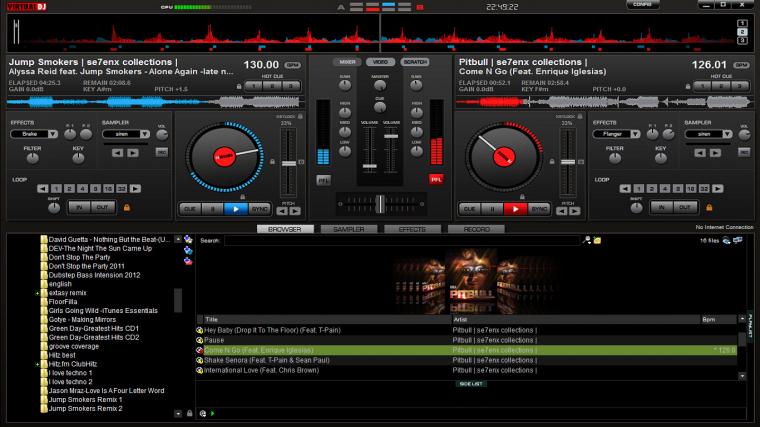Halve the loop length on left deck
760x427 pixels.
tap(43, 189)
